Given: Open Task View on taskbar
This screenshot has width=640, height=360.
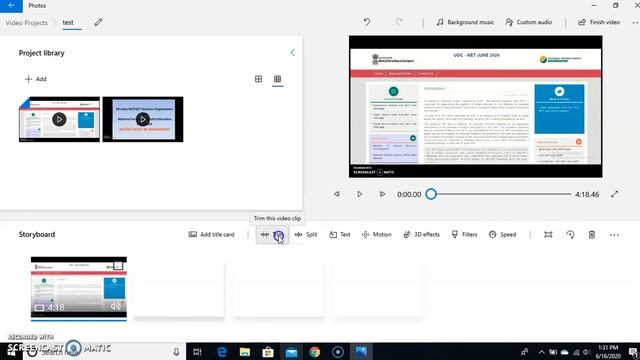Looking at the screenshot, I should click(197, 352).
